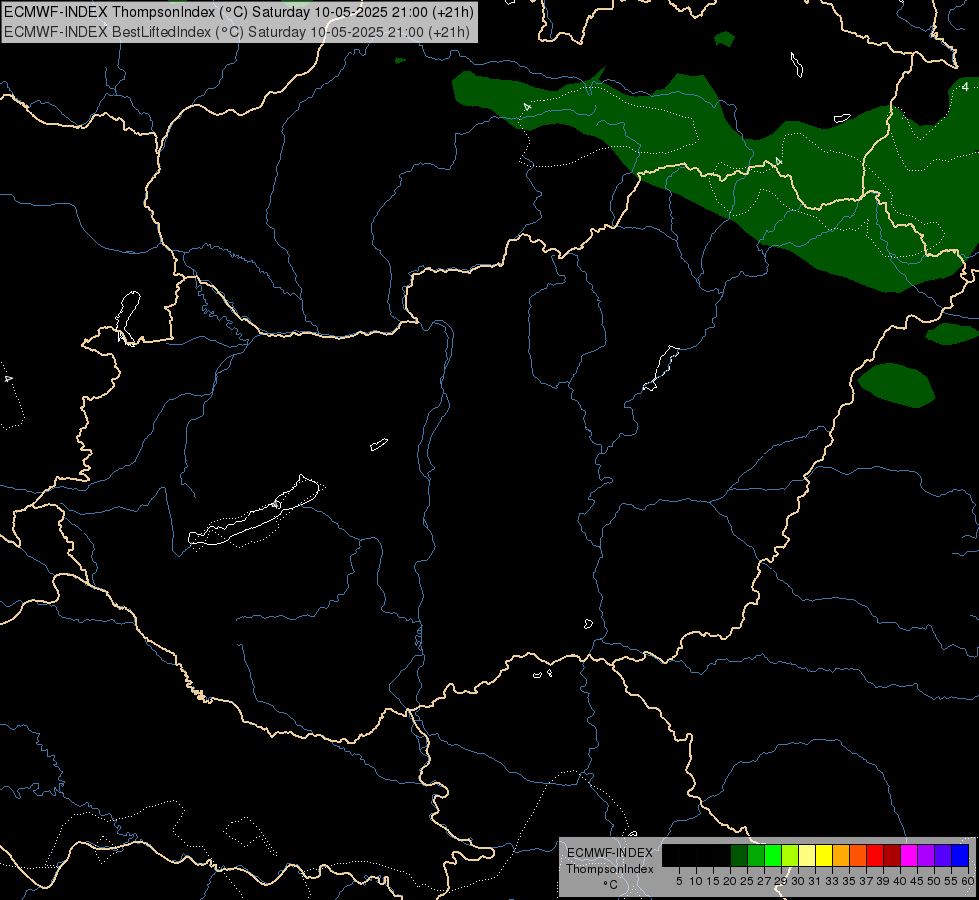Click the legend tick value 37
Image resolution: width=979 pixels, height=900 pixels.
[867, 881]
